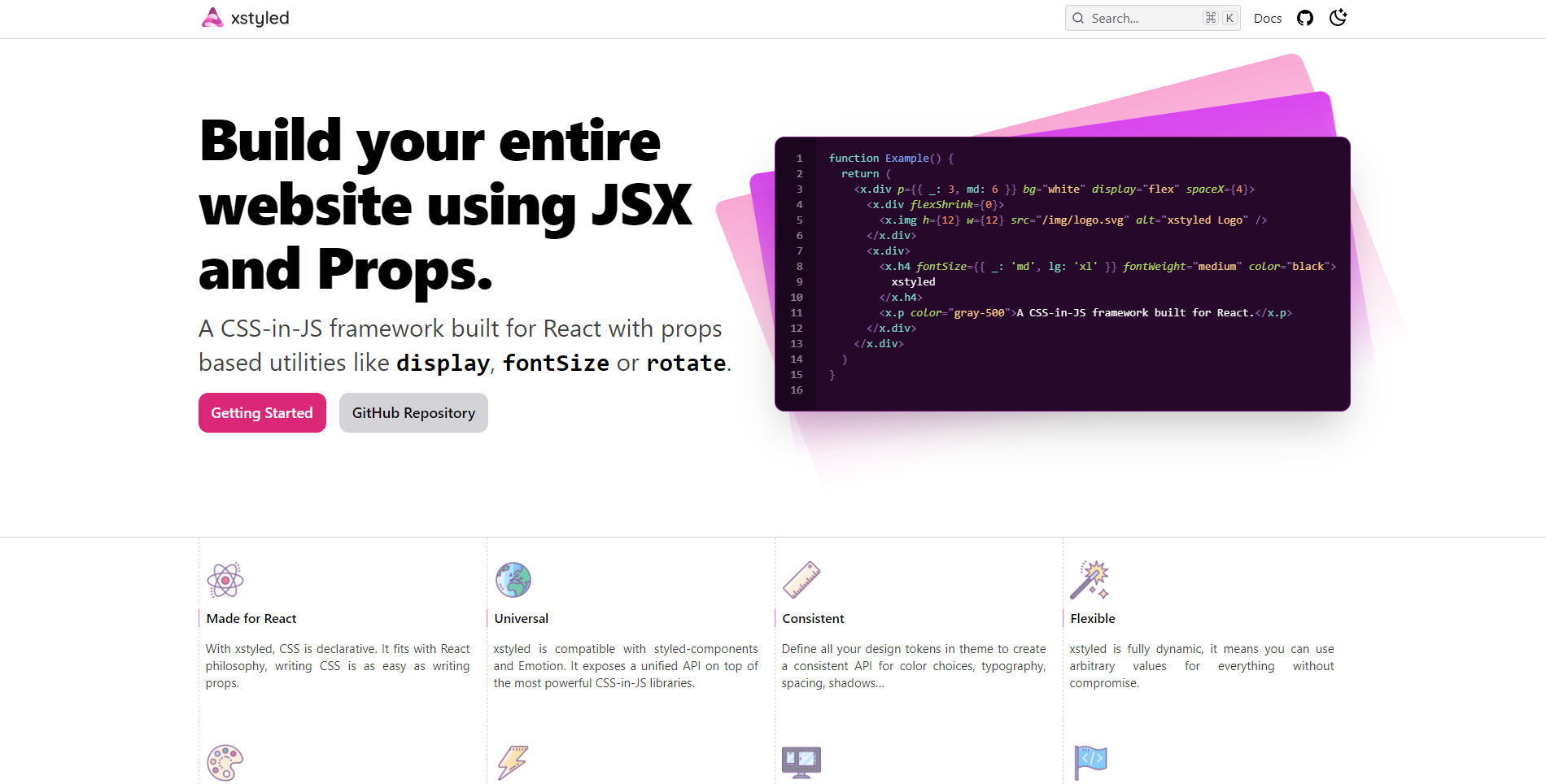Viewport: 1546px width, 784px height.
Task: Click the React atom icon
Action: (x=225, y=580)
